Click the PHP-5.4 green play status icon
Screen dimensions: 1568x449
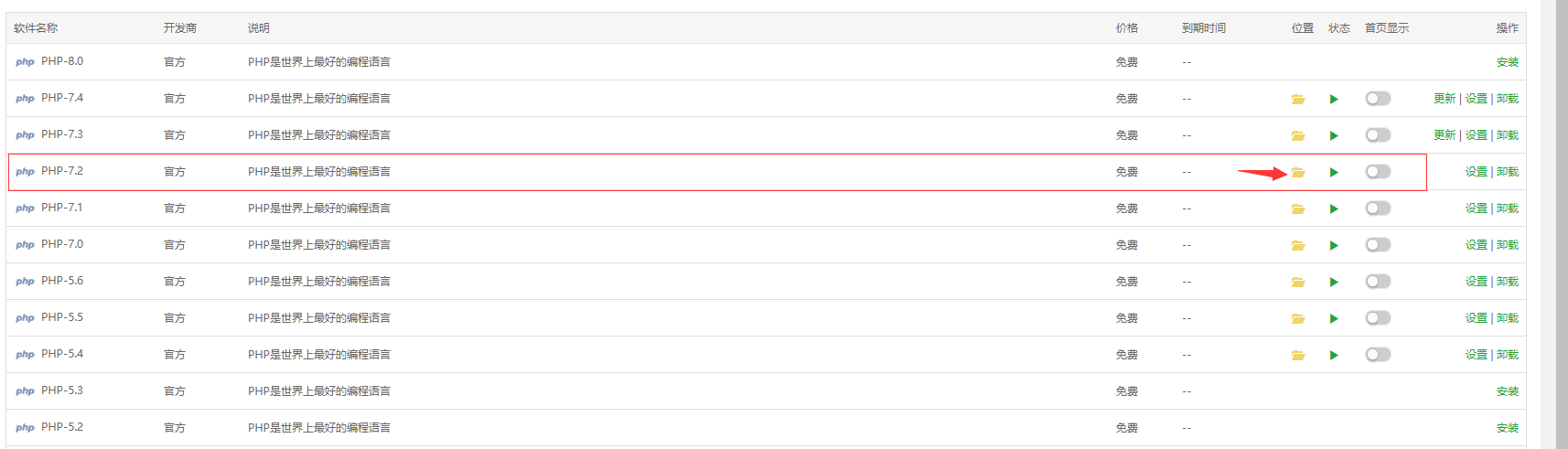[1334, 355]
